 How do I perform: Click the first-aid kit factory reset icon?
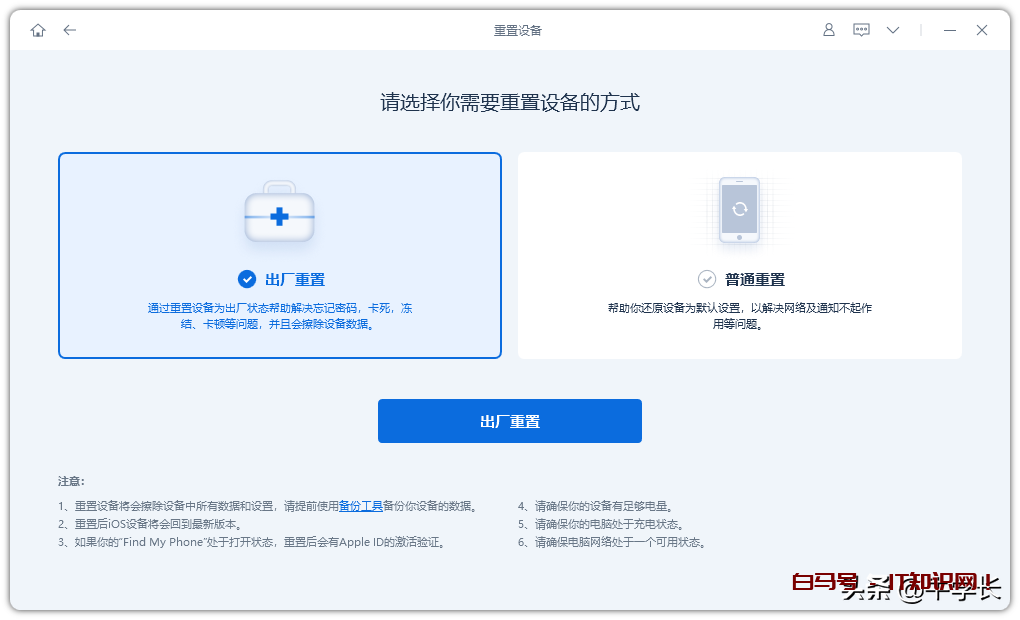click(280, 215)
